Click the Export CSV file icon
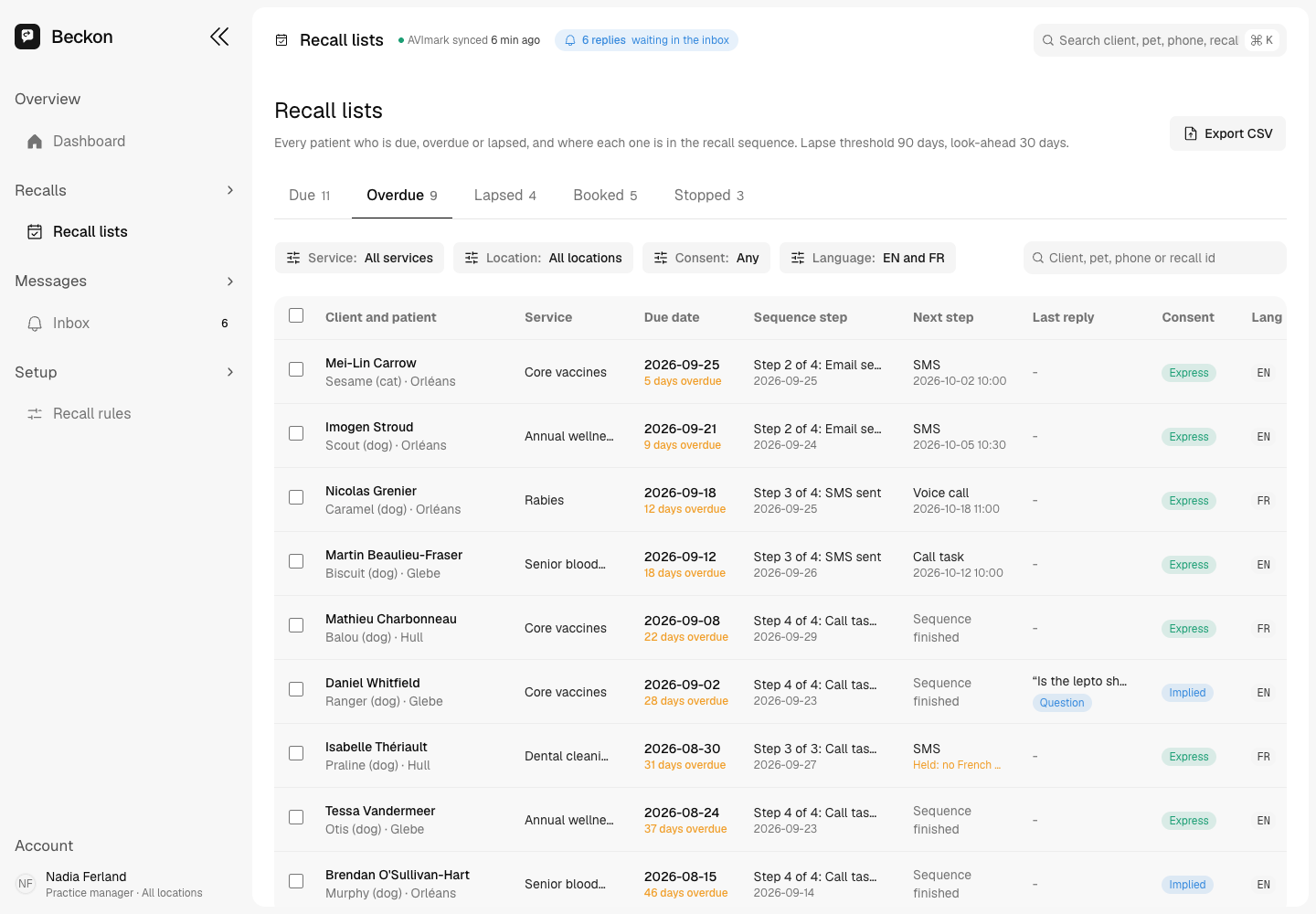 [1191, 133]
